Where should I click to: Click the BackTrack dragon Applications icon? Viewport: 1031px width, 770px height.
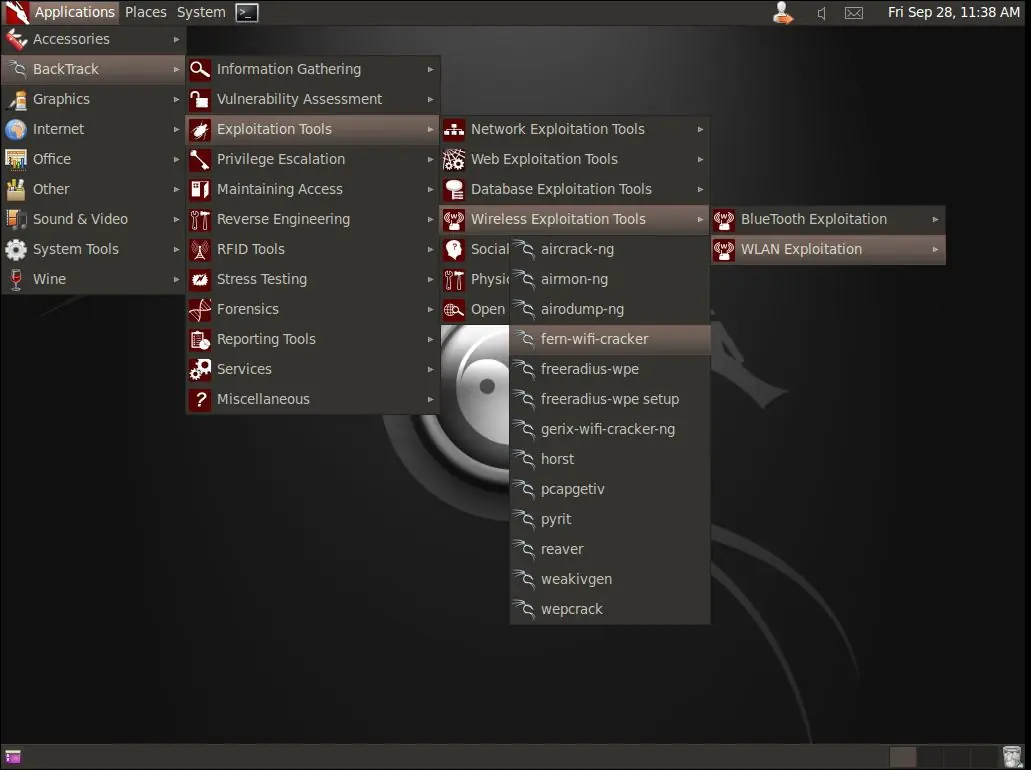(x=17, y=12)
